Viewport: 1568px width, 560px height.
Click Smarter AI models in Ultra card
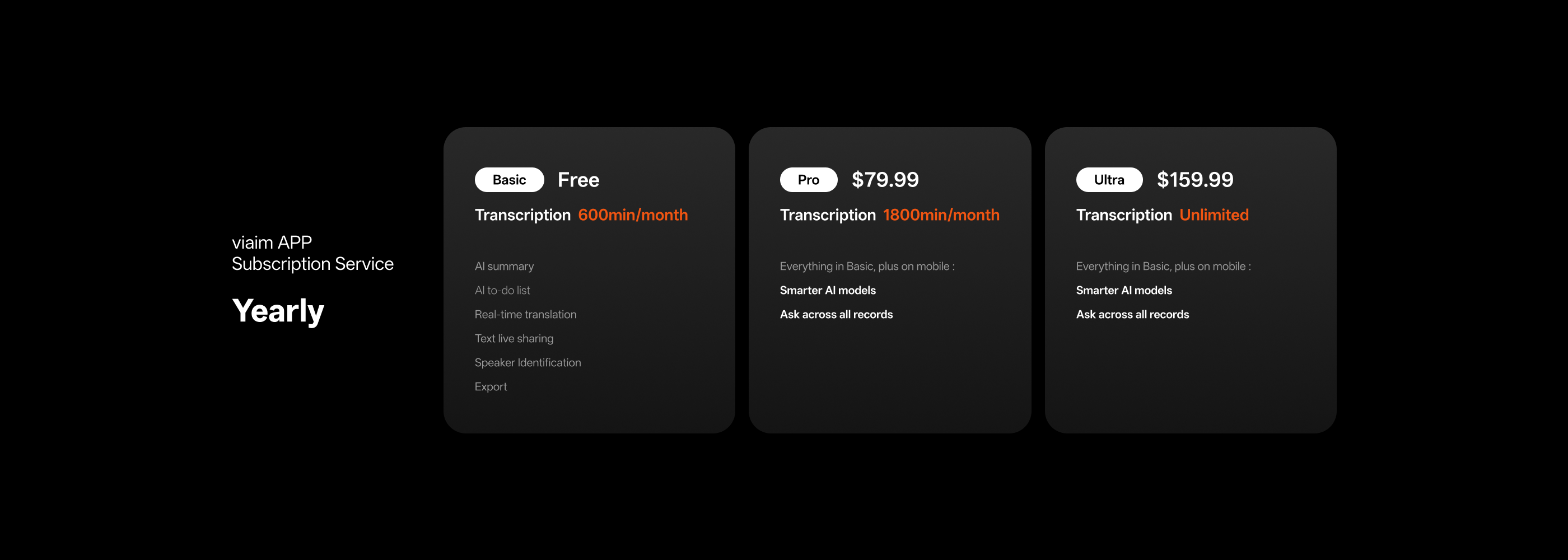tap(1124, 290)
